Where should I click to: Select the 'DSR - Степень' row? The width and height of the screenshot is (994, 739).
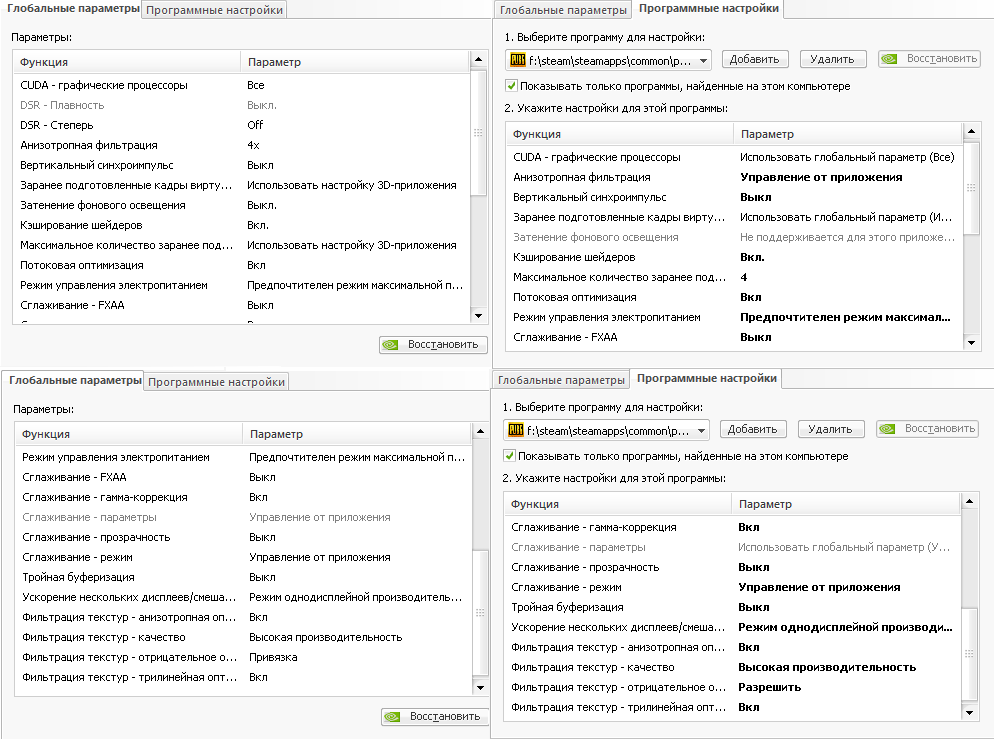(130, 125)
